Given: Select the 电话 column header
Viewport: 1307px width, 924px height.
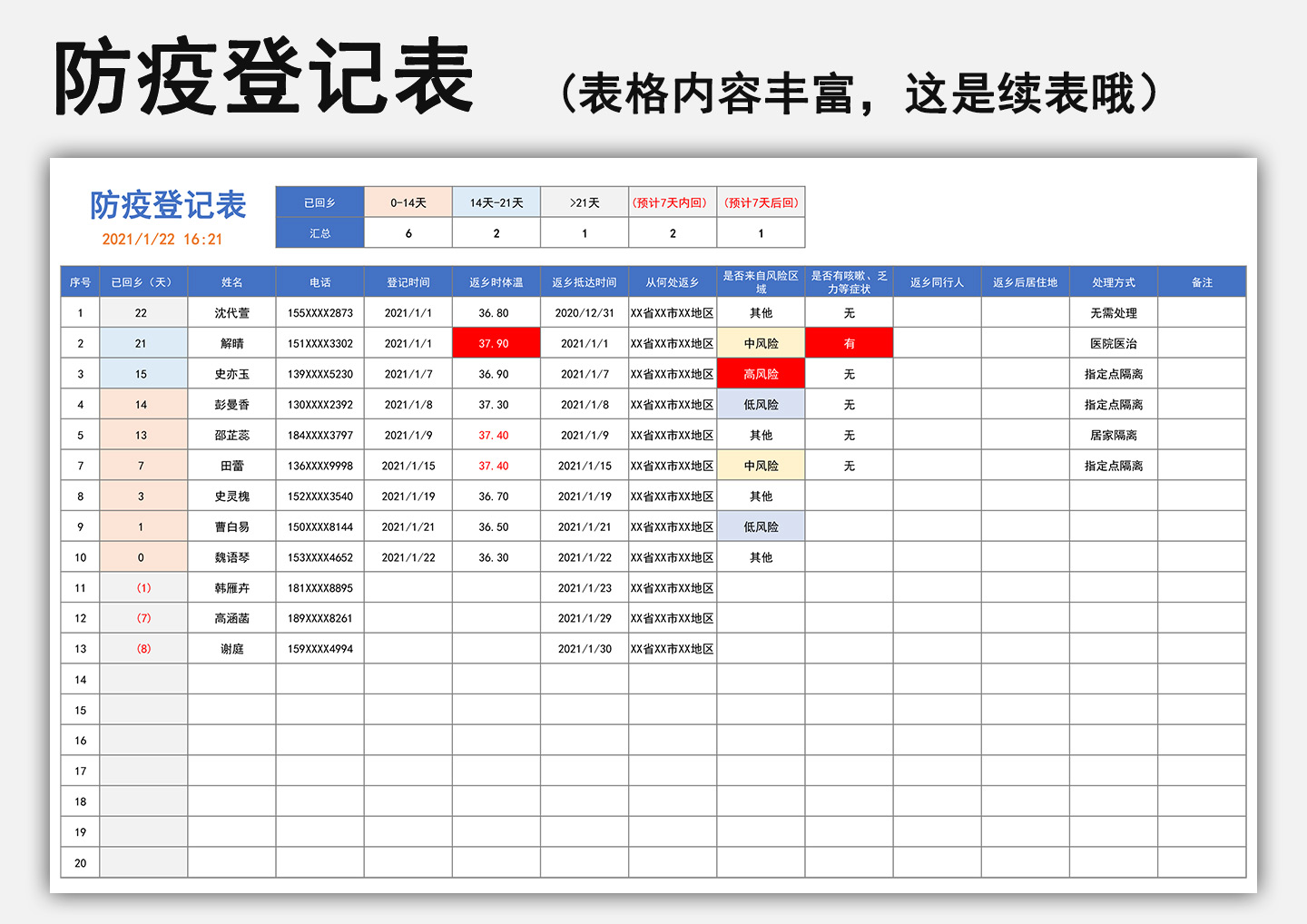Looking at the screenshot, I should (x=319, y=282).
